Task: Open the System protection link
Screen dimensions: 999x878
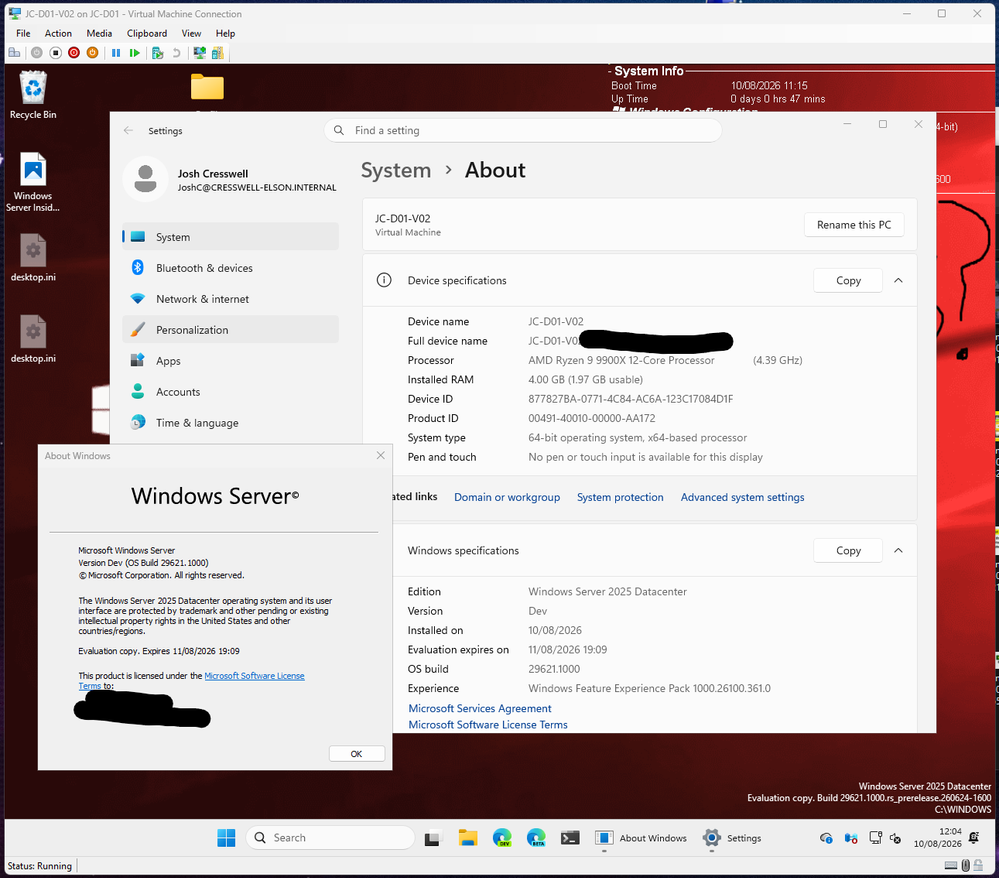Action: point(620,497)
